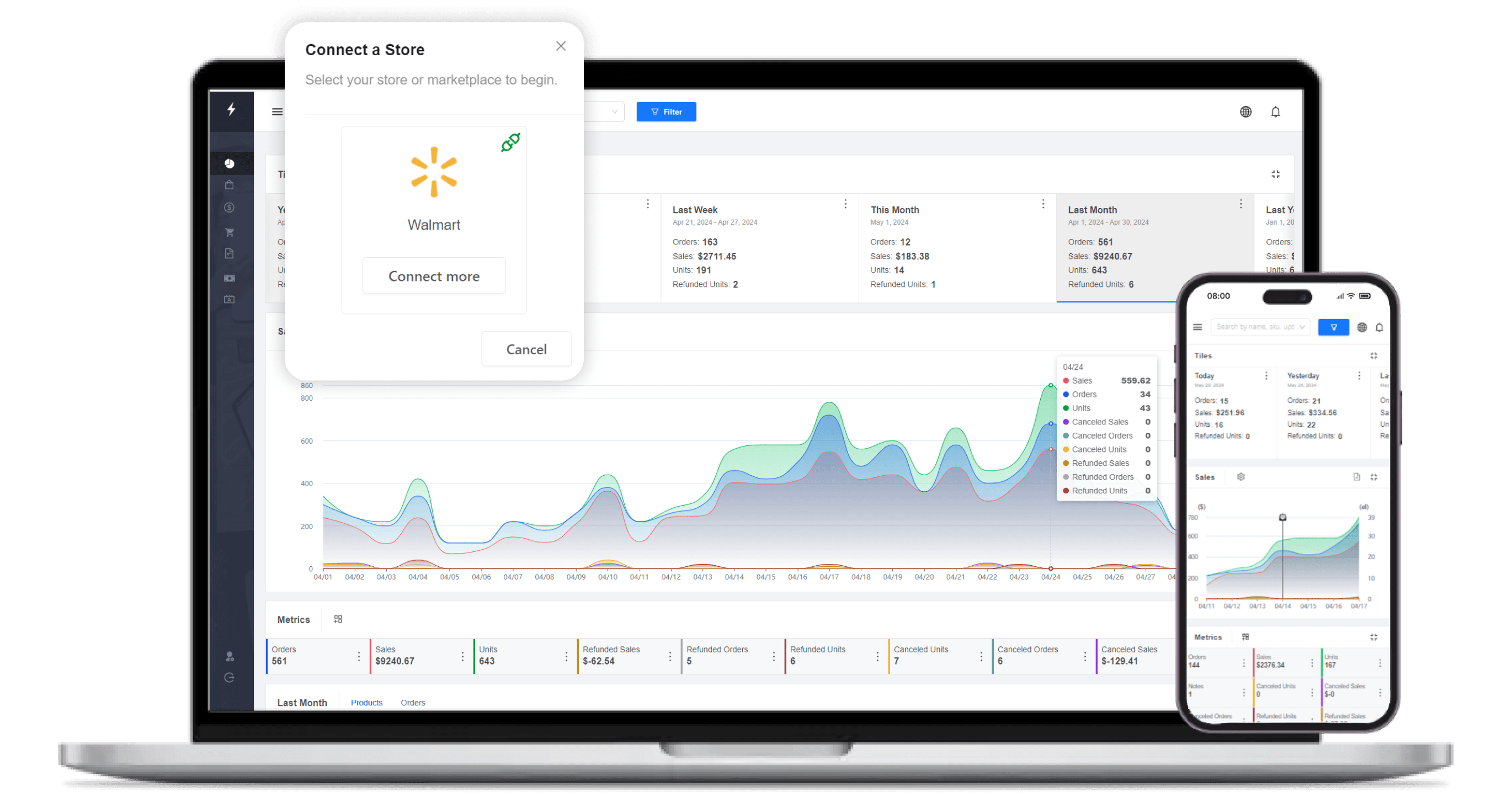Select the Last Week tile

(759, 247)
